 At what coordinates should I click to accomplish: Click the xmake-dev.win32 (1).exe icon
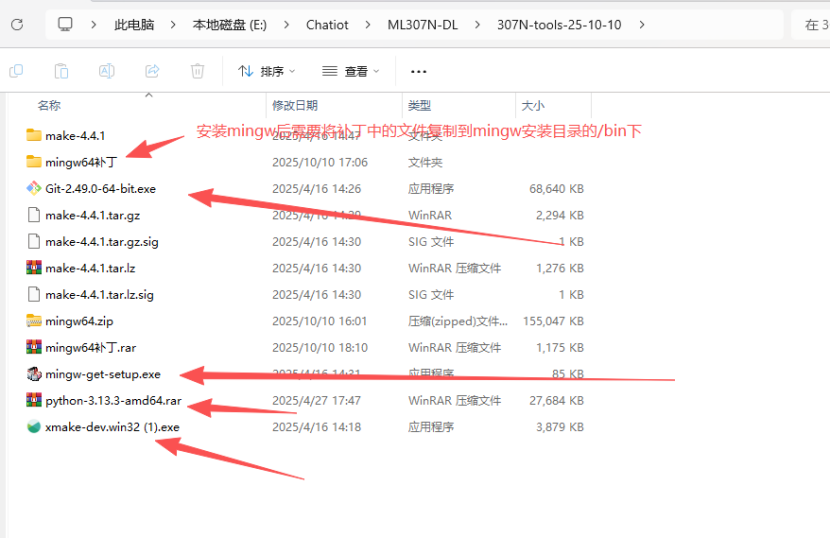[x=34, y=427]
